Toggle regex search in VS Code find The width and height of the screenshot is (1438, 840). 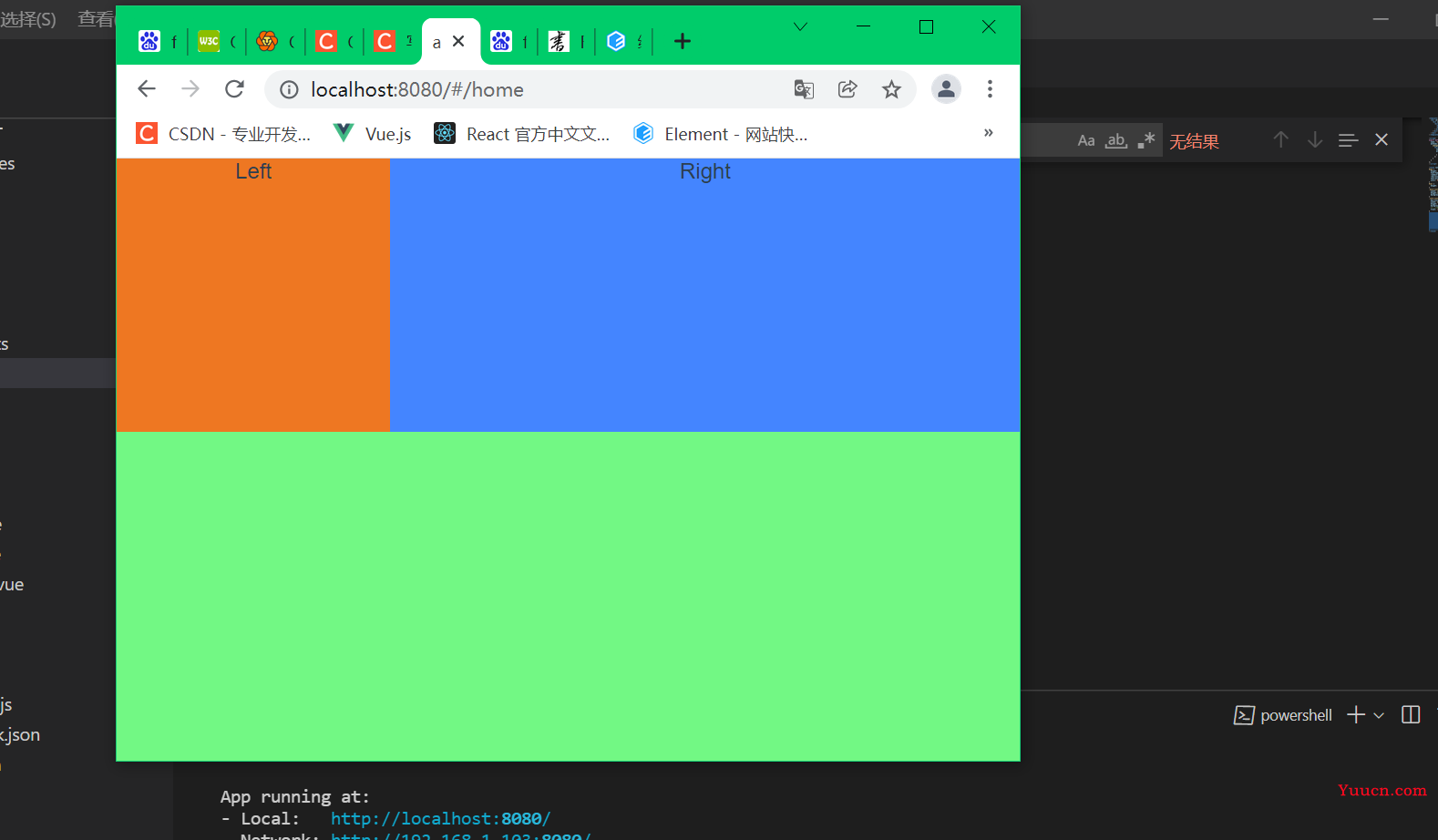pyautogui.click(x=1146, y=140)
